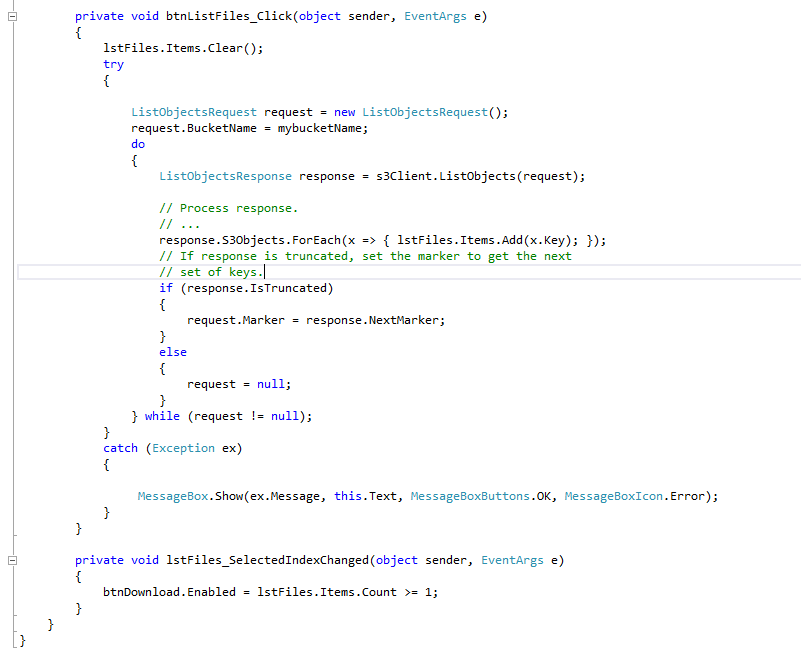The width and height of the screenshot is (801, 661).
Task: Click the 'If response is truncated' comment
Action: tap(365, 256)
